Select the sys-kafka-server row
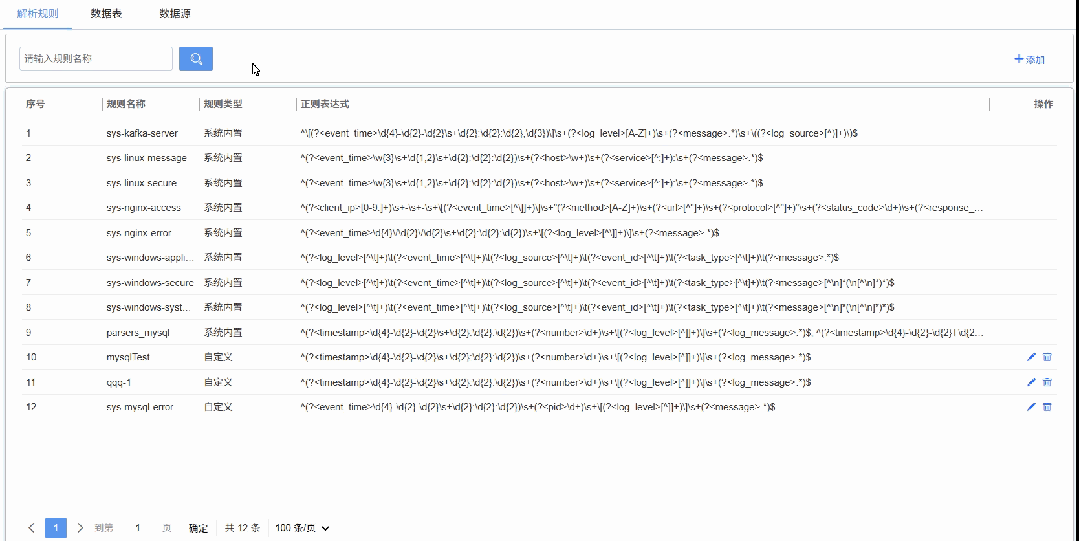The height and width of the screenshot is (541, 1079). tap(141, 133)
